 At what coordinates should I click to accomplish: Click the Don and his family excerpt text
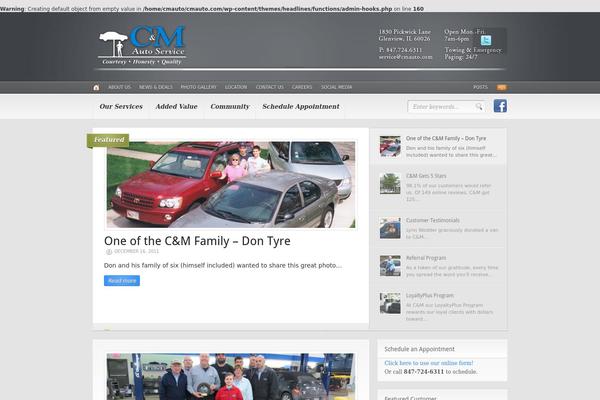[x=223, y=265]
